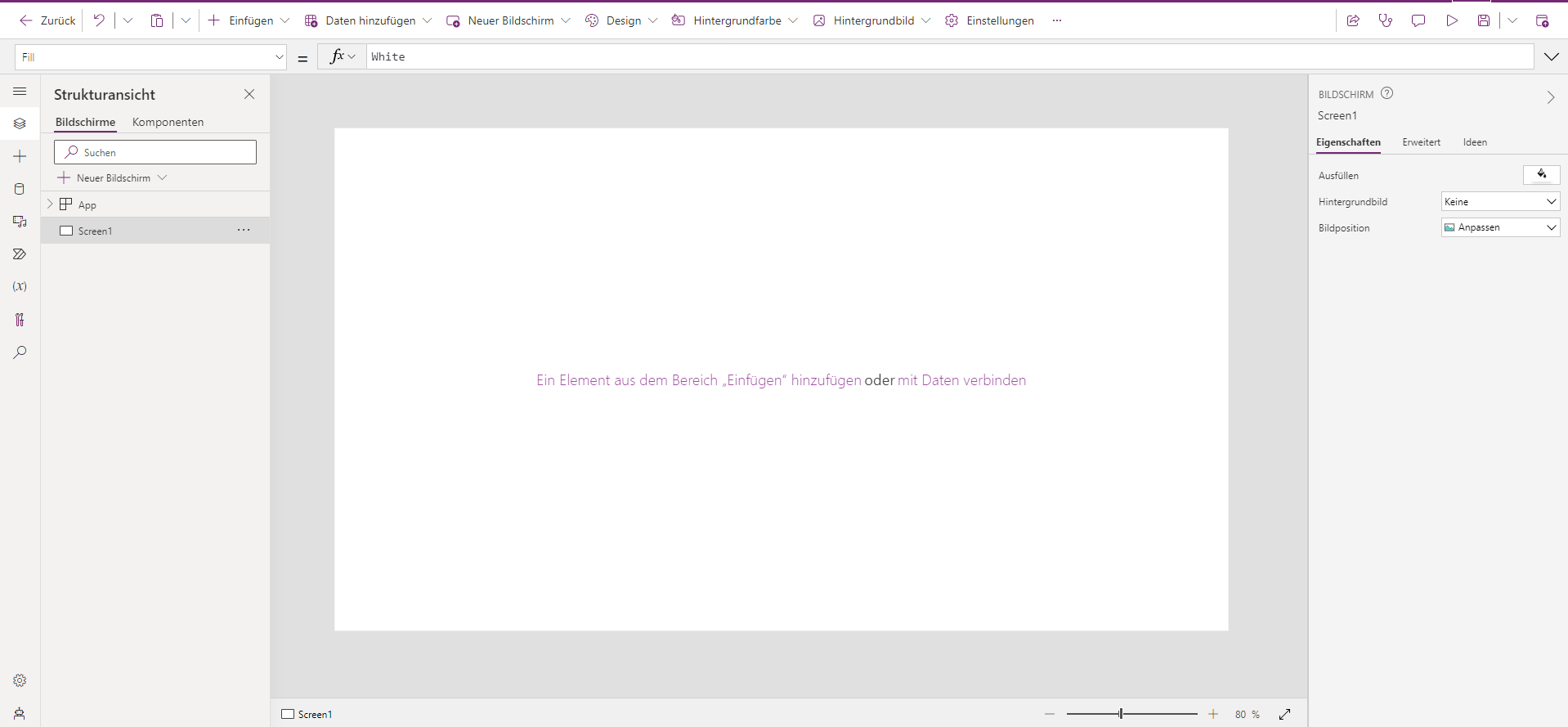Open Neuer Bildschirm toolbar dropdown
The height and width of the screenshot is (727, 1568).
pos(508,20)
